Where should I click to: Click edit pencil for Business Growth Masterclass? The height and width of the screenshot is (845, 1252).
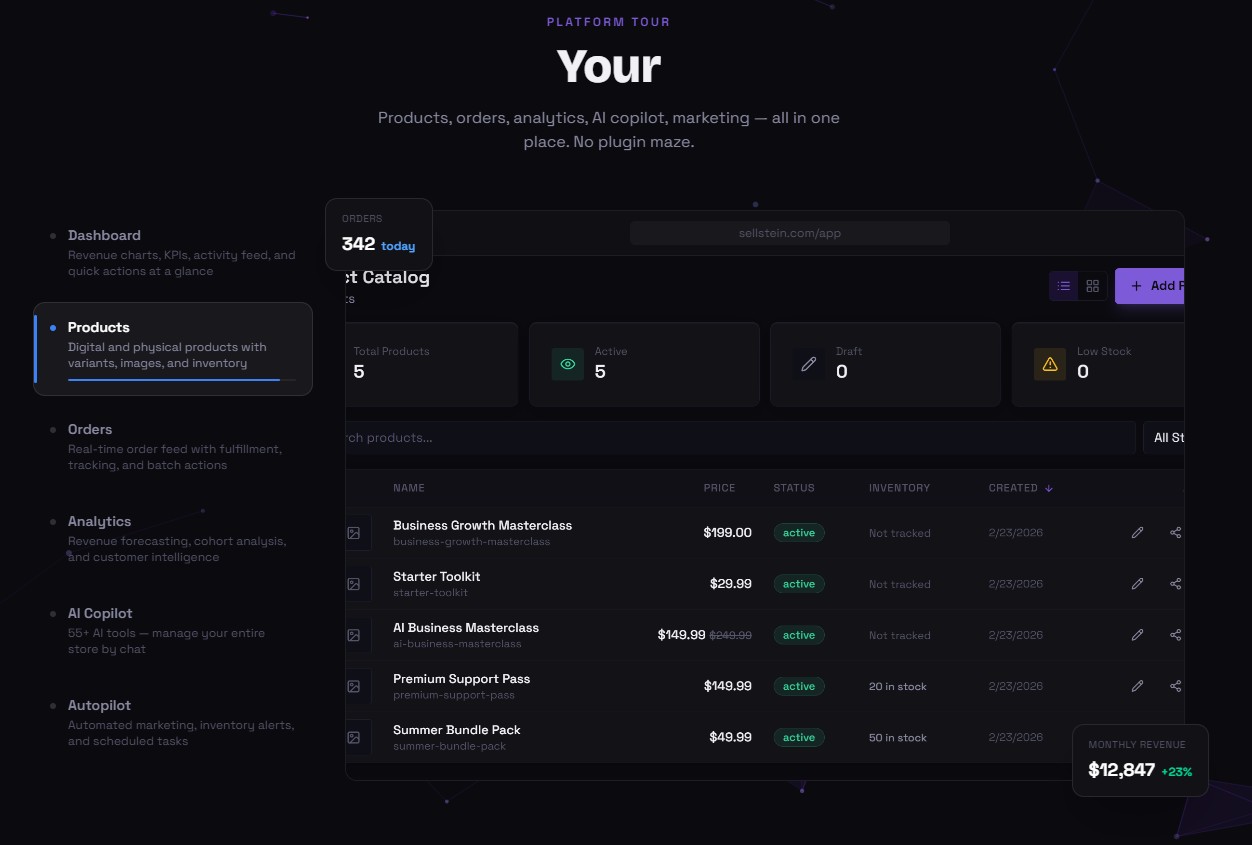1137,533
